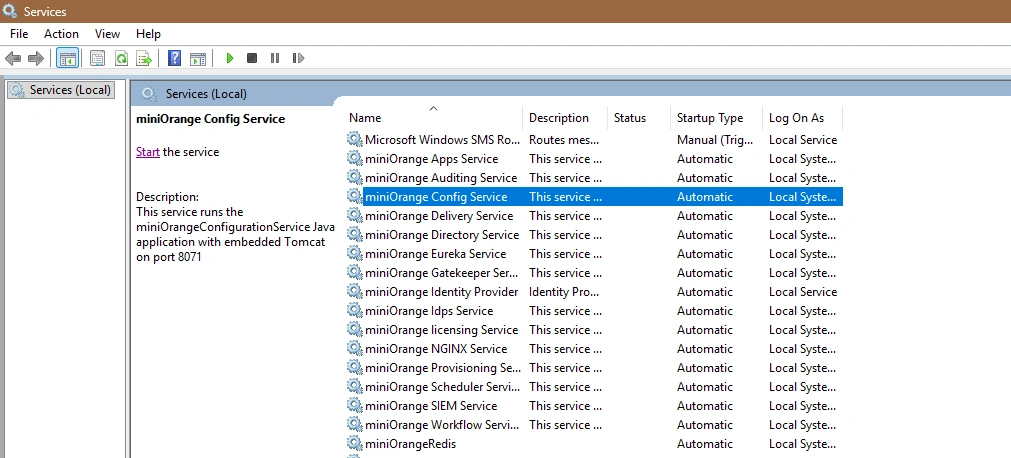Start Service using green play icon
1011x458 pixels.
click(230, 58)
